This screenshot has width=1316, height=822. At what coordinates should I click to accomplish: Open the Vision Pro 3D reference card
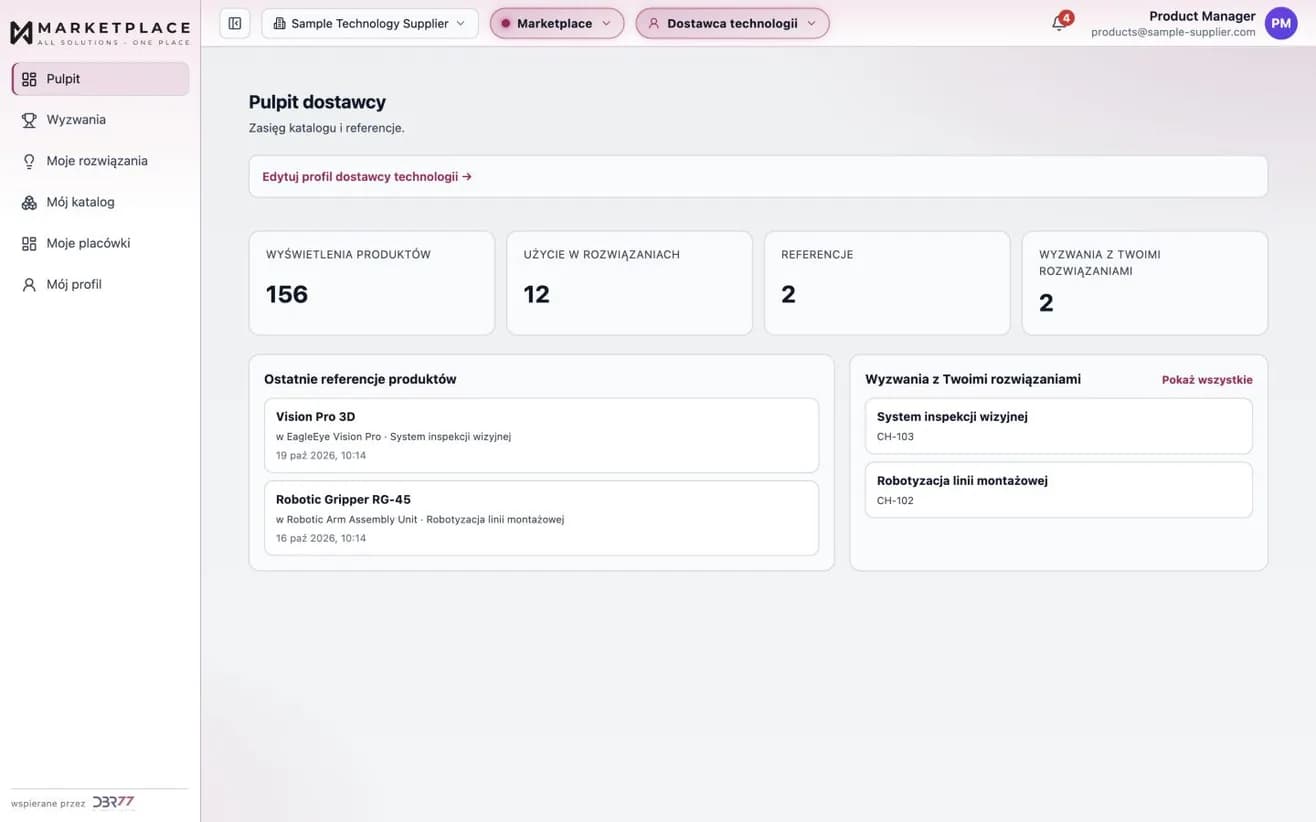pos(543,435)
